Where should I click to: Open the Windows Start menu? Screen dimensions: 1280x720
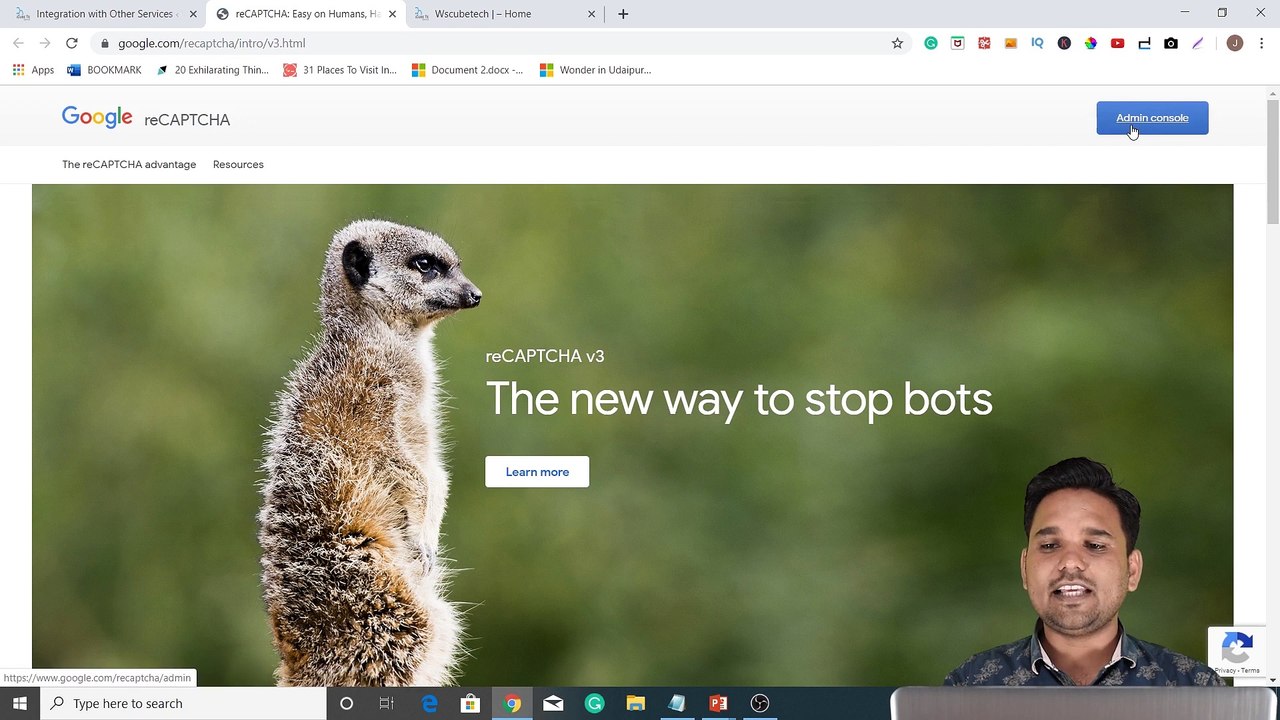(20, 703)
